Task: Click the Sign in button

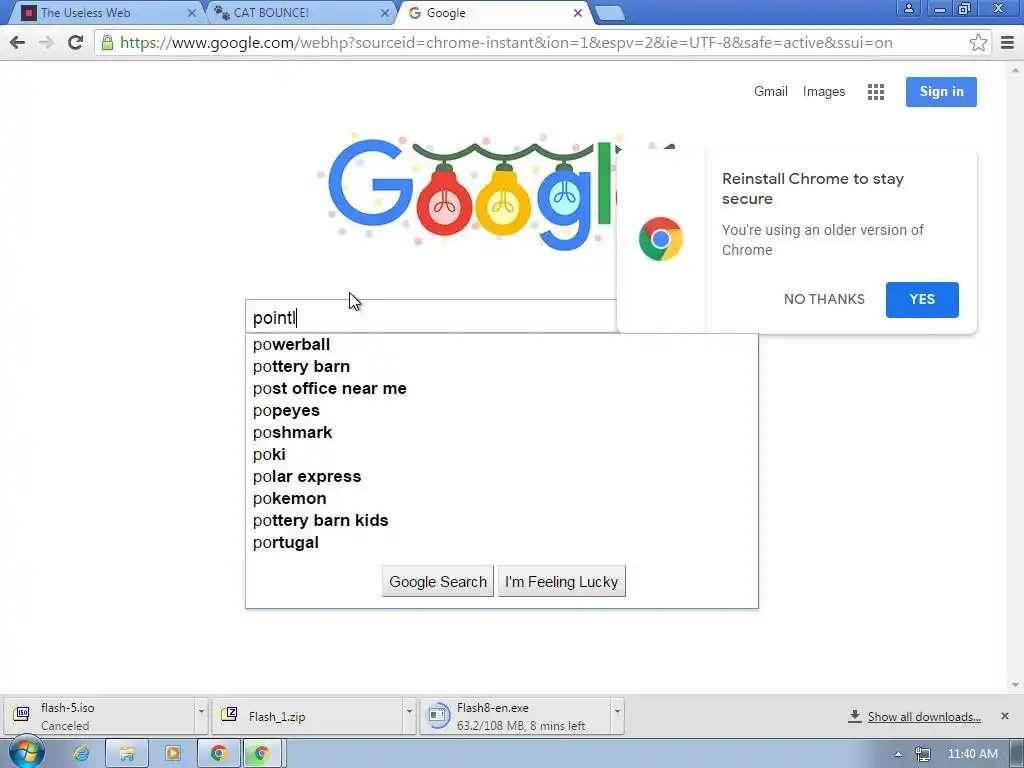Action: (941, 92)
